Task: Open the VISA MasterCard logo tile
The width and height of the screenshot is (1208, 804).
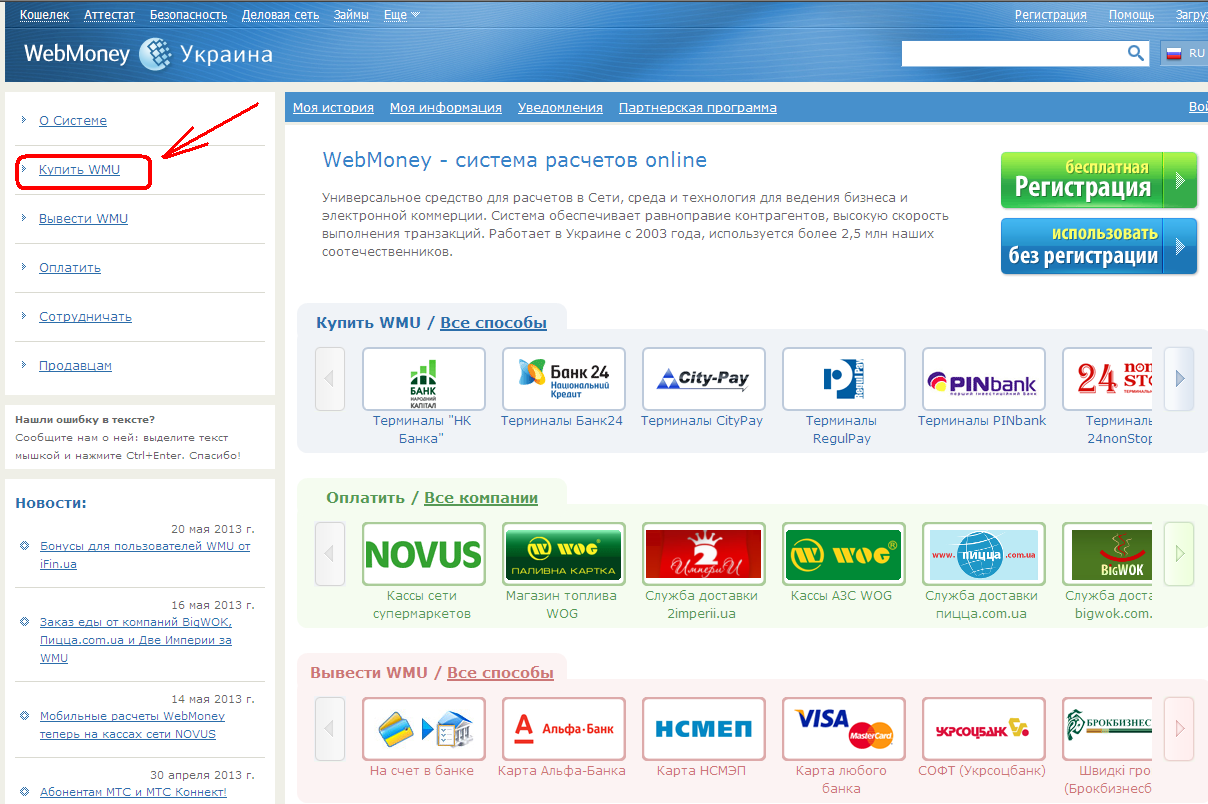Action: [x=844, y=729]
